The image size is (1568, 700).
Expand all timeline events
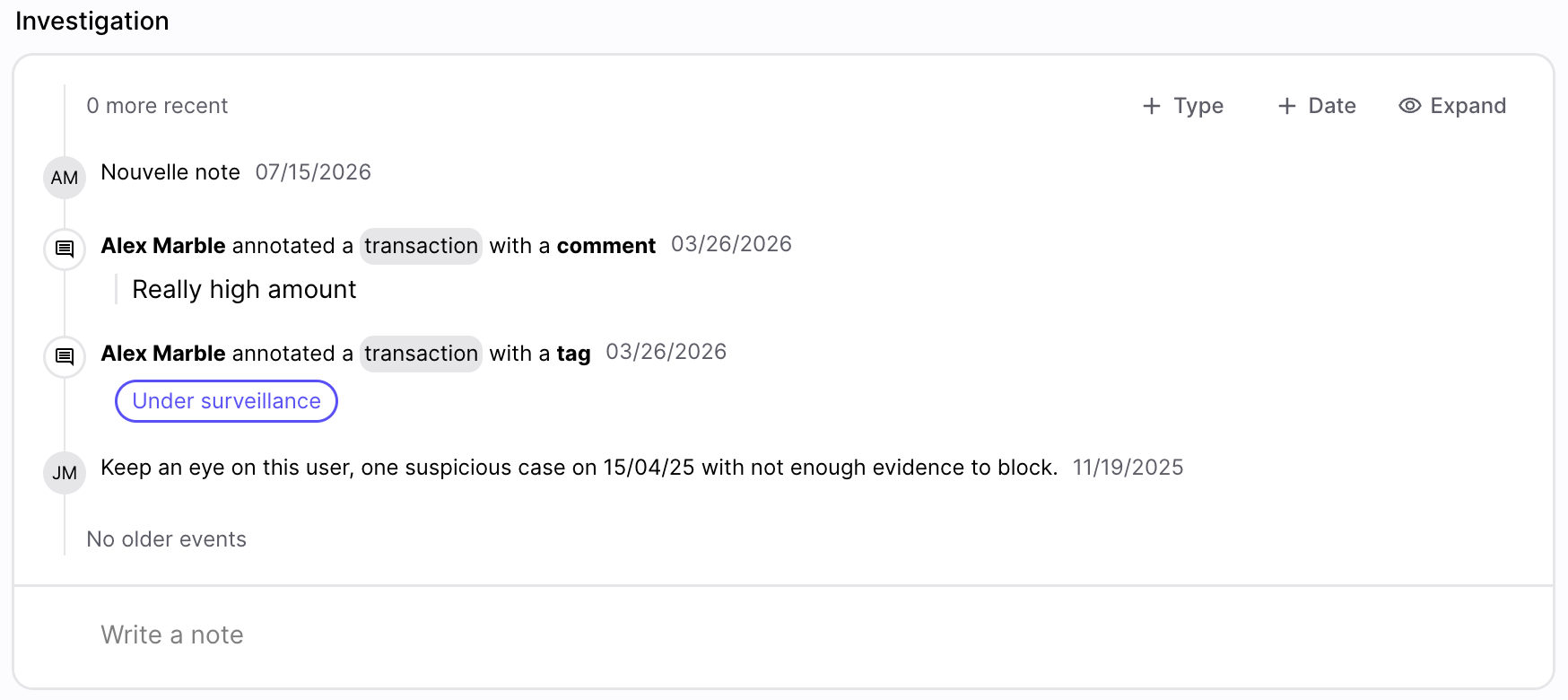click(x=1452, y=106)
